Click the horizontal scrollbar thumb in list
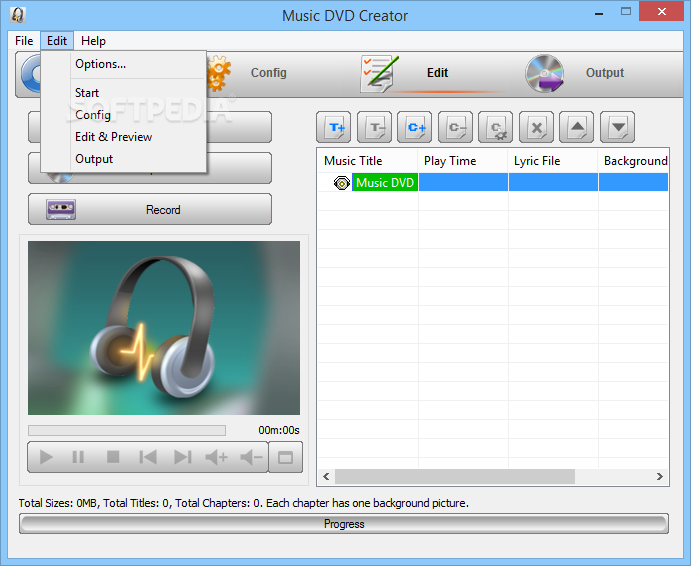Image resolution: width=691 pixels, height=566 pixels. coord(455,477)
